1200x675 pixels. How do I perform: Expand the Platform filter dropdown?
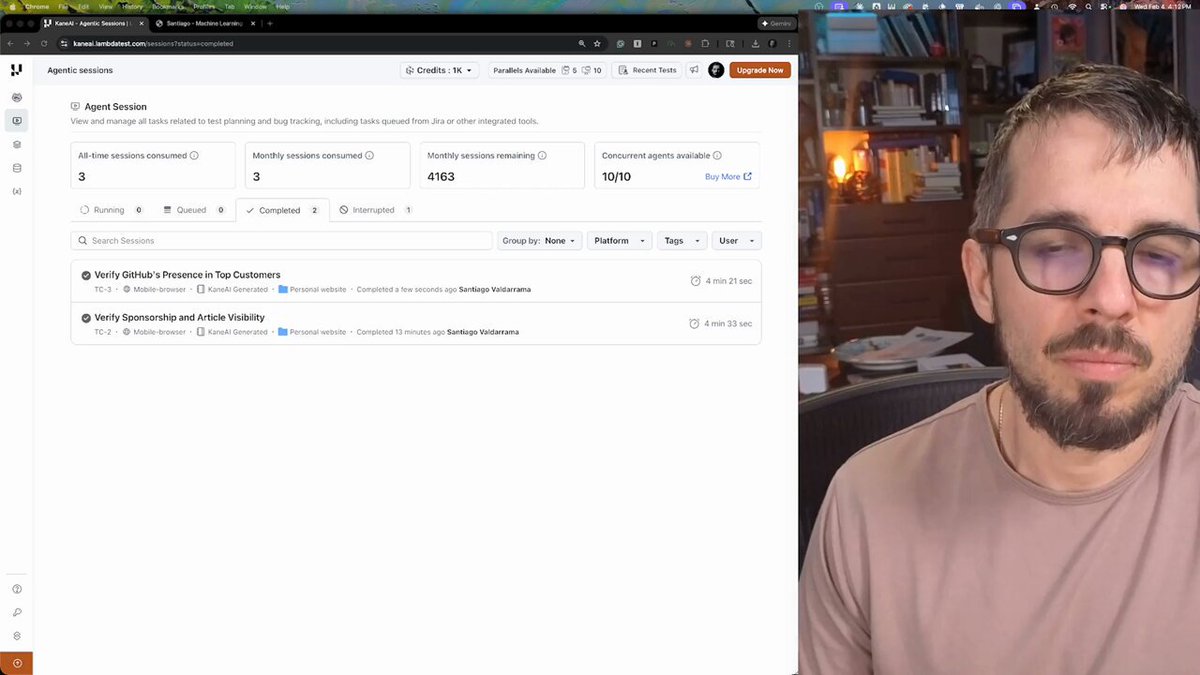(619, 241)
